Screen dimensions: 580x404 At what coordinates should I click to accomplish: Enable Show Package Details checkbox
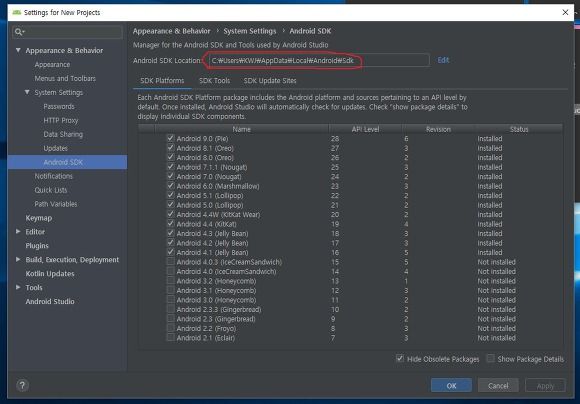(x=490, y=358)
